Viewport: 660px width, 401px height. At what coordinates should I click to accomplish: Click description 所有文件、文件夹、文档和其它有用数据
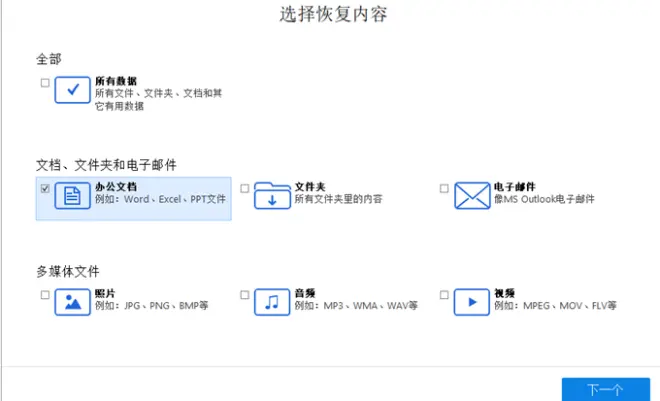coord(158,100)
